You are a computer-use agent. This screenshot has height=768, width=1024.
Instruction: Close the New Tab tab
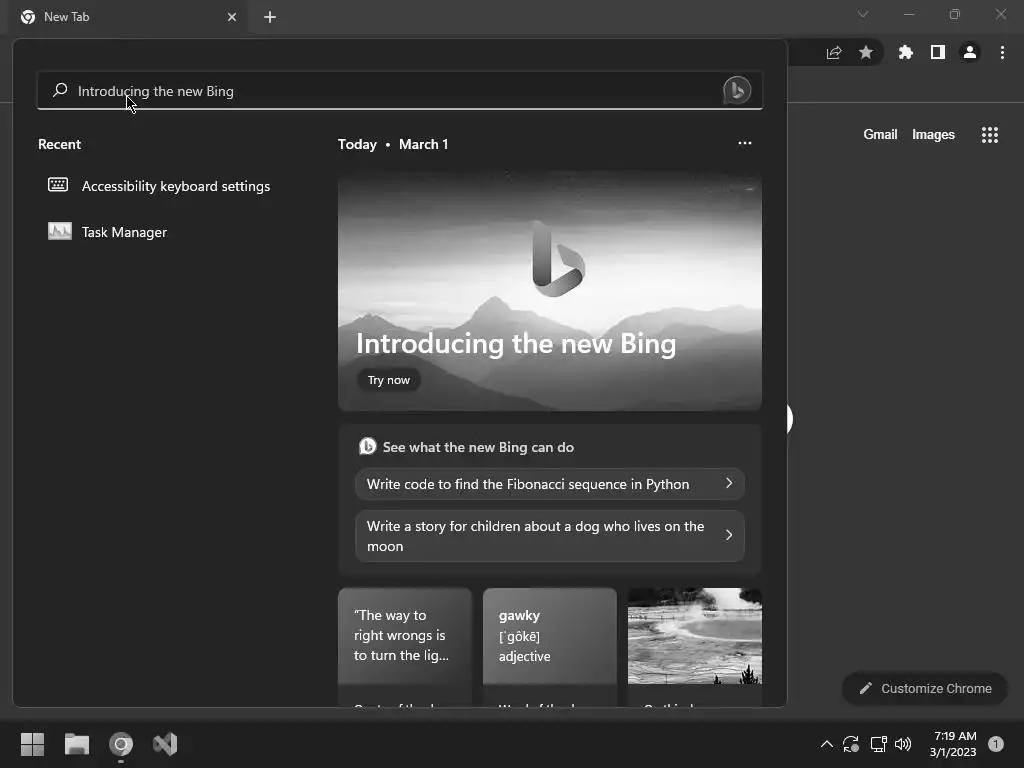coord(232,17)
